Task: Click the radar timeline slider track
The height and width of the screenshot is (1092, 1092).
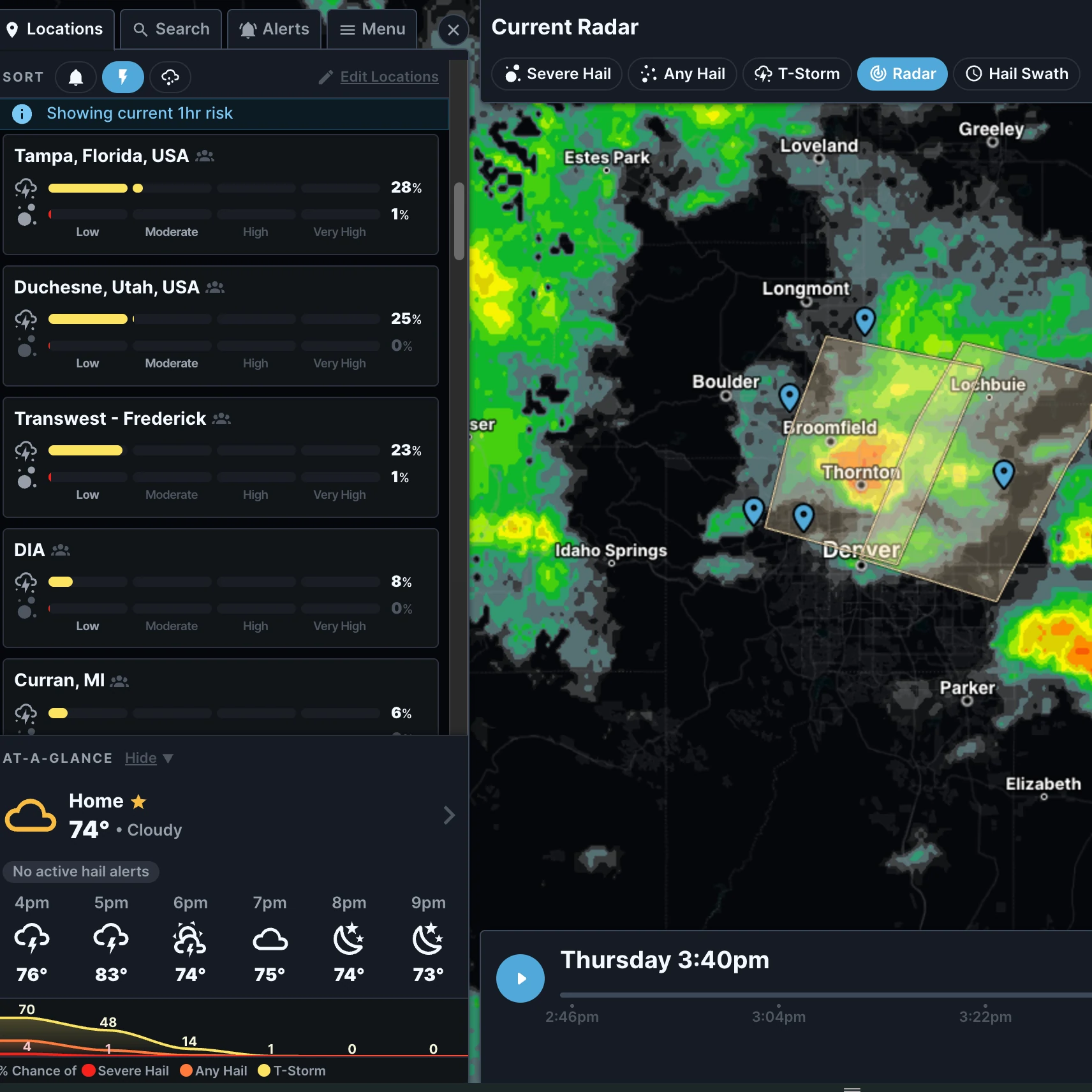Action: coord(826,994)
